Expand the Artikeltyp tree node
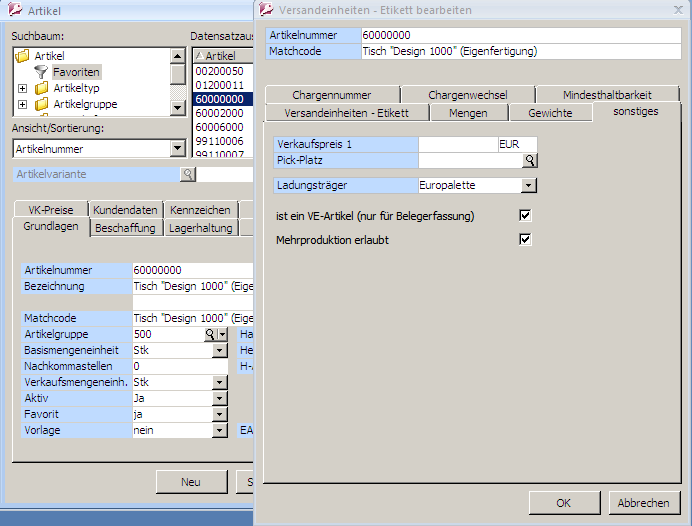Image resolution: width=692 pixels, height=526 pixels. (22, 89)
